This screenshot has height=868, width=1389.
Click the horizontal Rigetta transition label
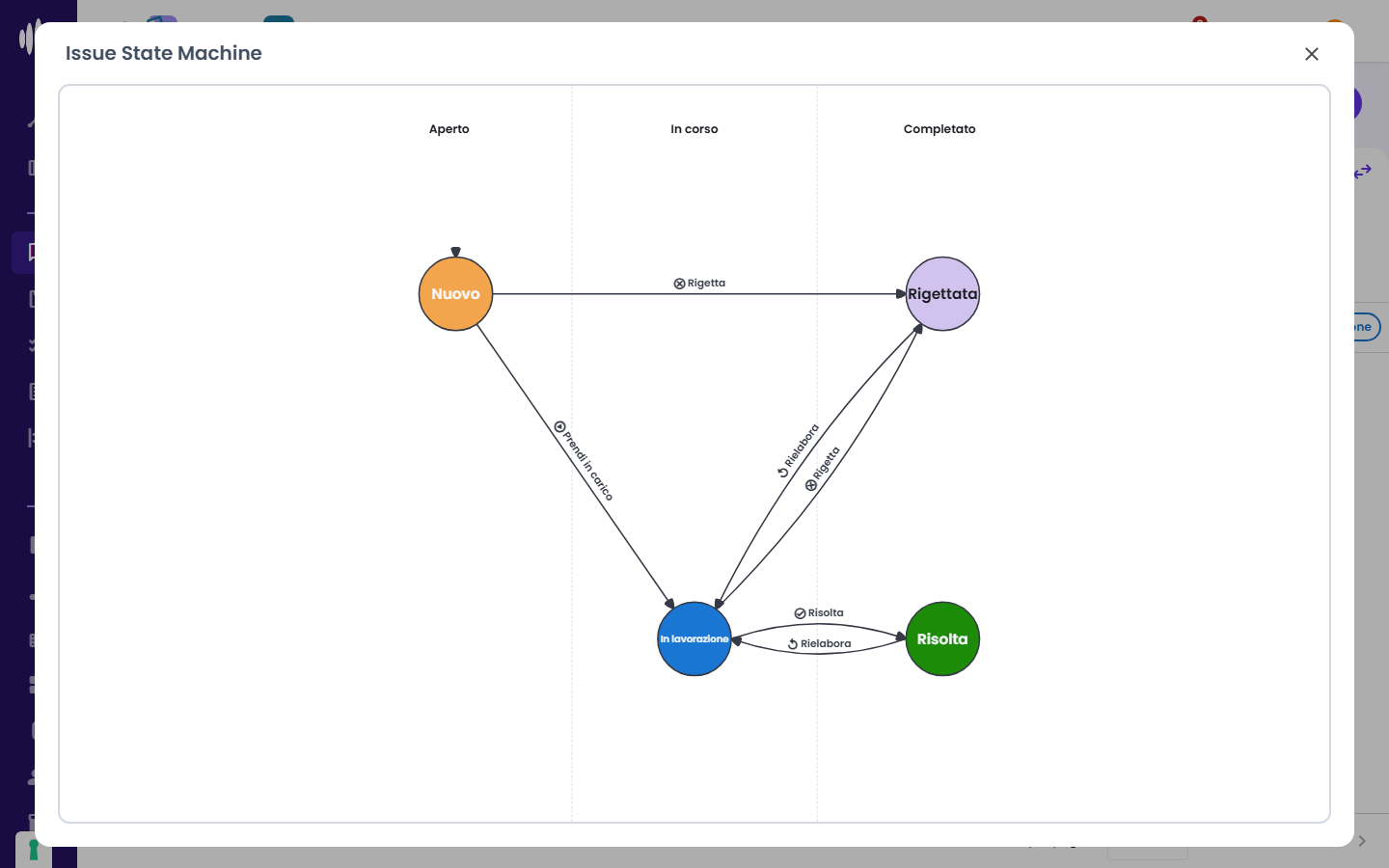pos(706,284)
